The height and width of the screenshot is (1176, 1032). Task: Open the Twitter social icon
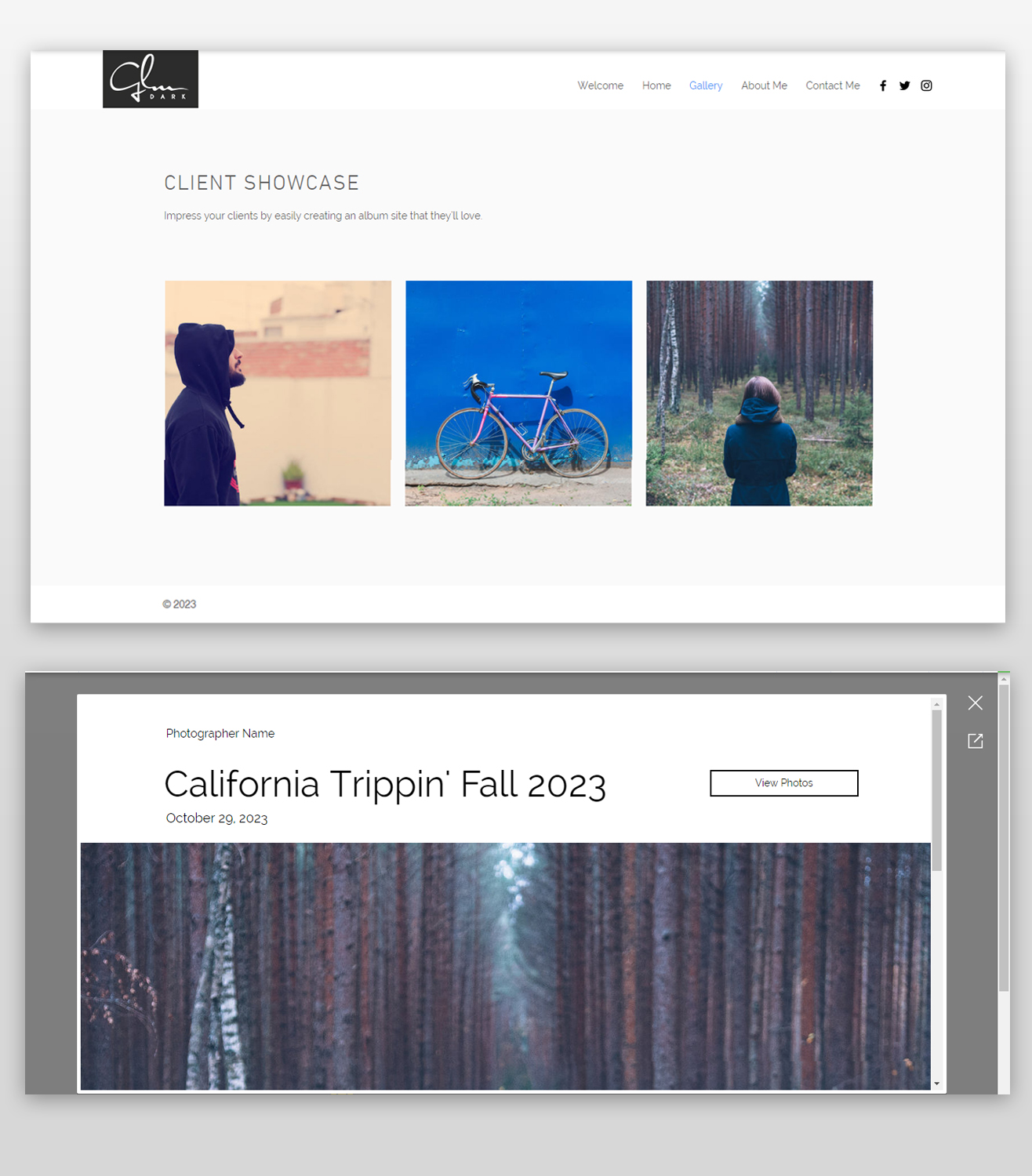[x=904, y=85]
